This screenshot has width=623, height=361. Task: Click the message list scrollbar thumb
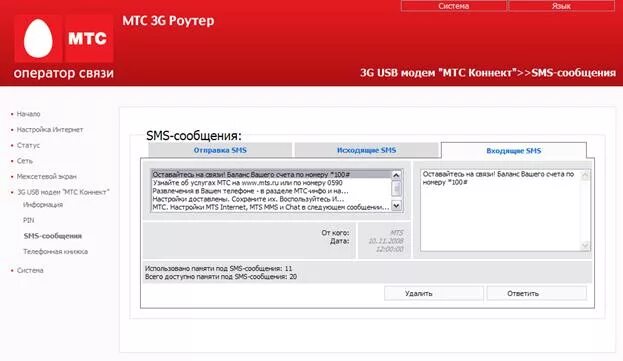tap(397, 188)
